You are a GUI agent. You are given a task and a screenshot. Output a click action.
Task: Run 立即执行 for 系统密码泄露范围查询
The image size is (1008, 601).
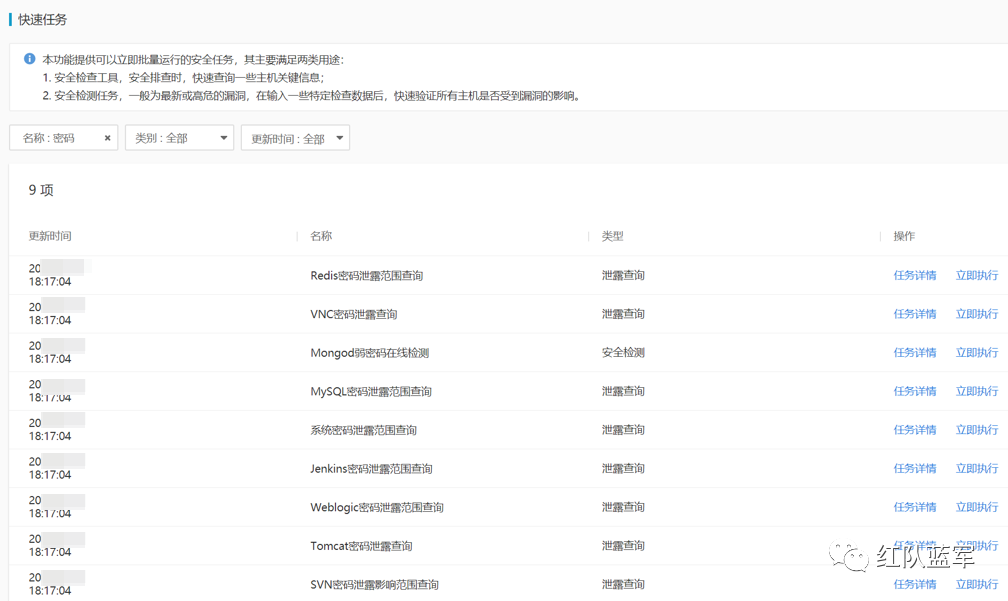976,430
